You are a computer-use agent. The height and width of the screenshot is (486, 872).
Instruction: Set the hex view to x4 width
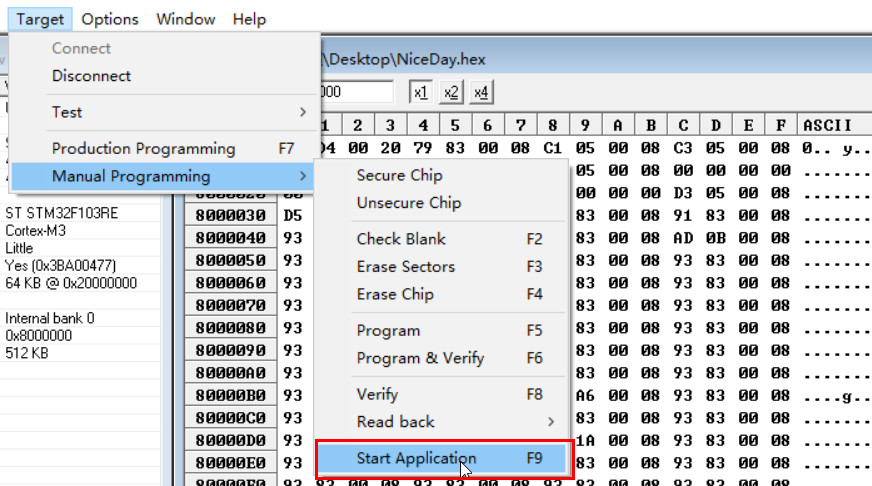481,92
